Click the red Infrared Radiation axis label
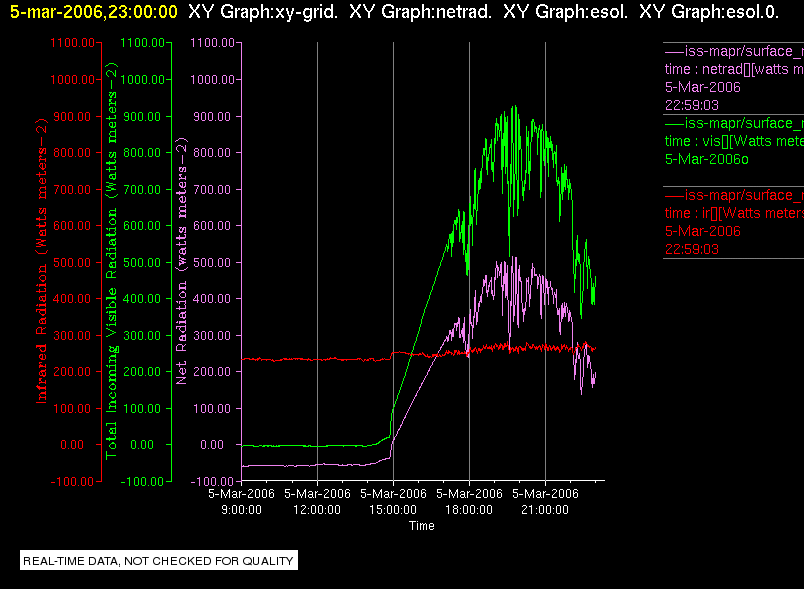 (x=42, y=260)
